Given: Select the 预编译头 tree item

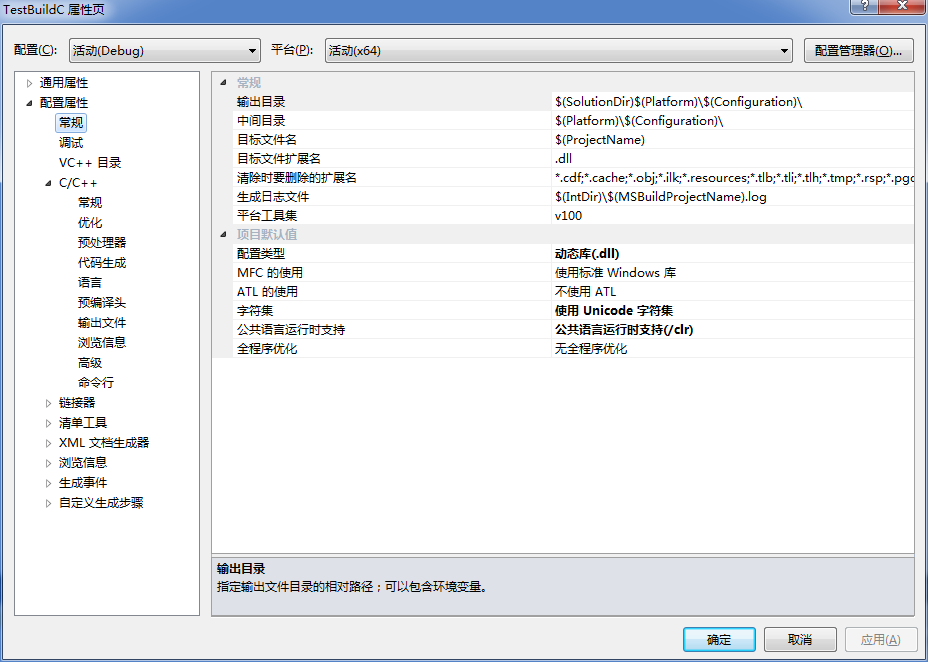Looking at the screenshot, I should coord(102,303).
